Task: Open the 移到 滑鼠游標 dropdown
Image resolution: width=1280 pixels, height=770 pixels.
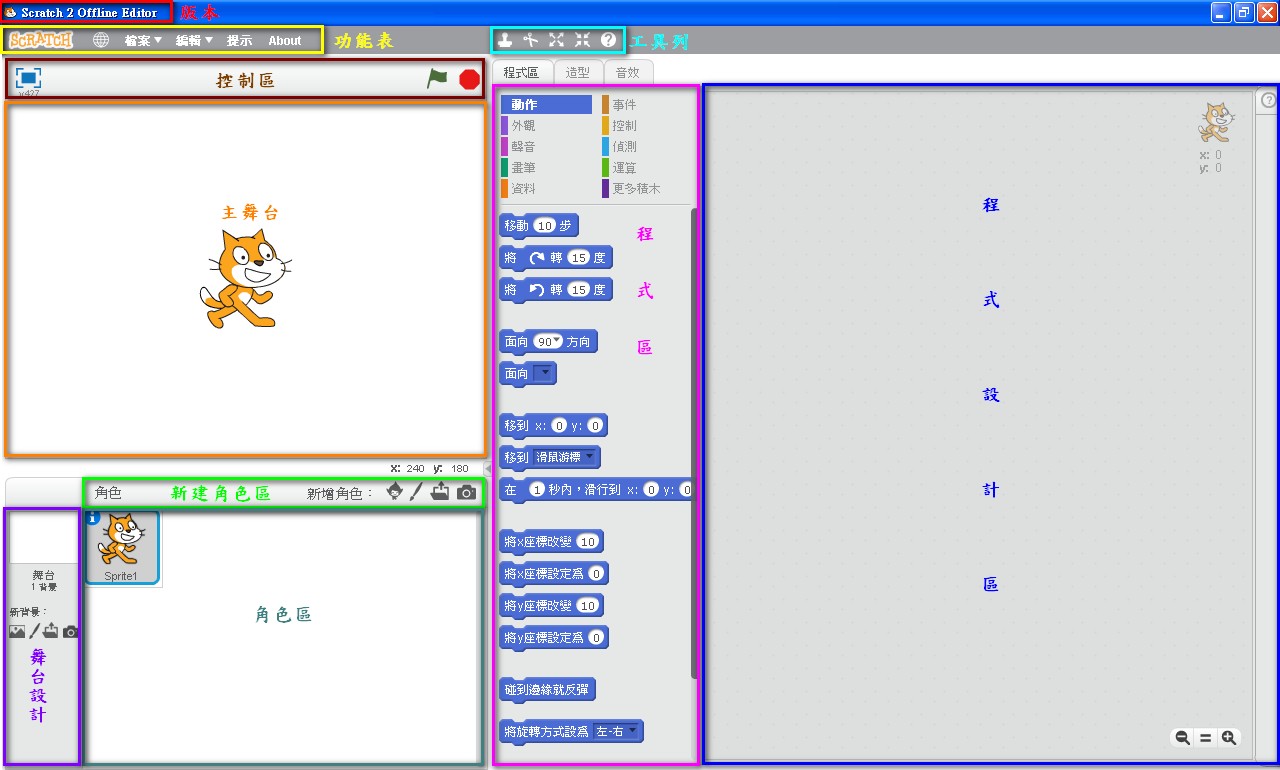Action: click(590, 457)
